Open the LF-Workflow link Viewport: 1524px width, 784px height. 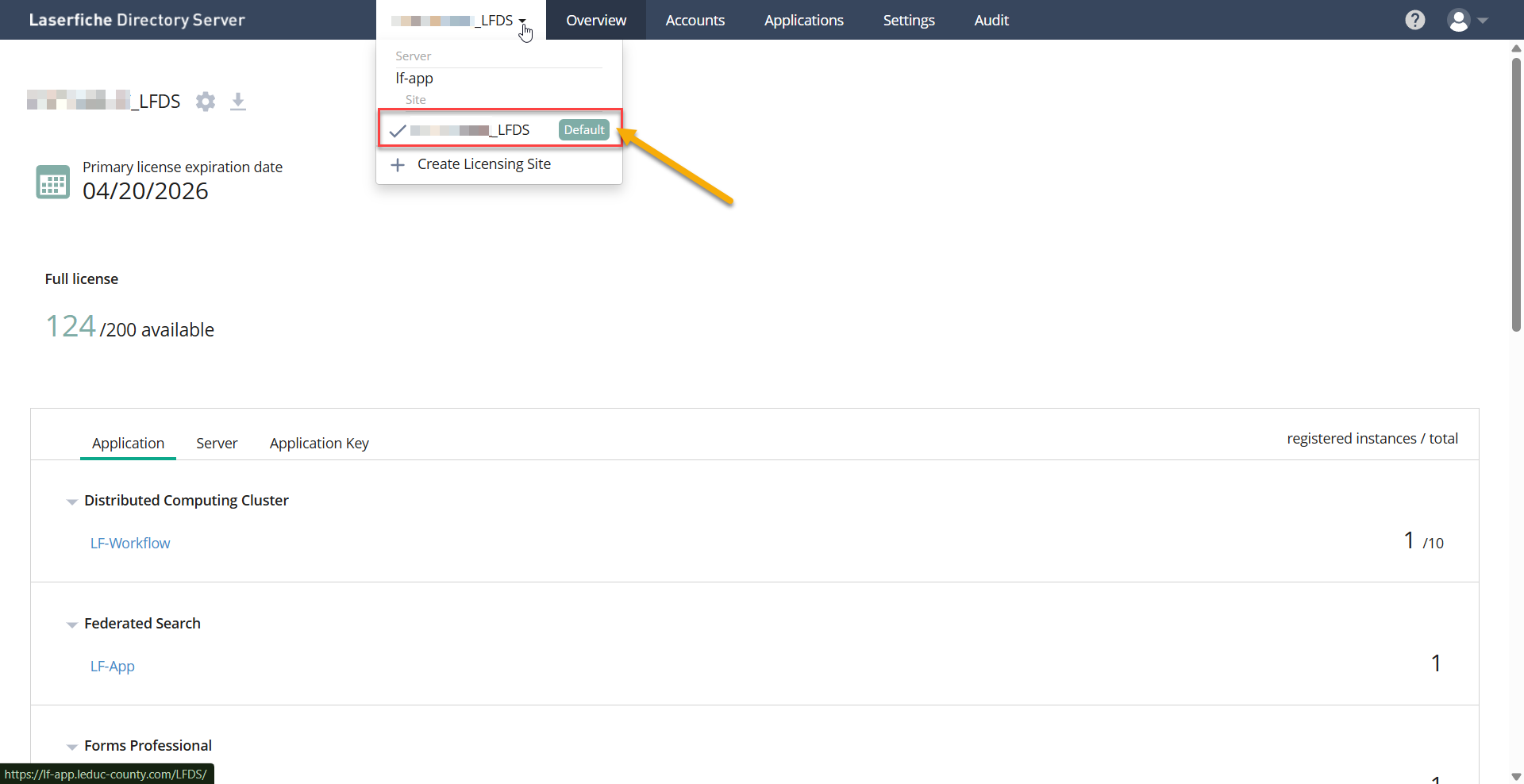pos(130,544)
